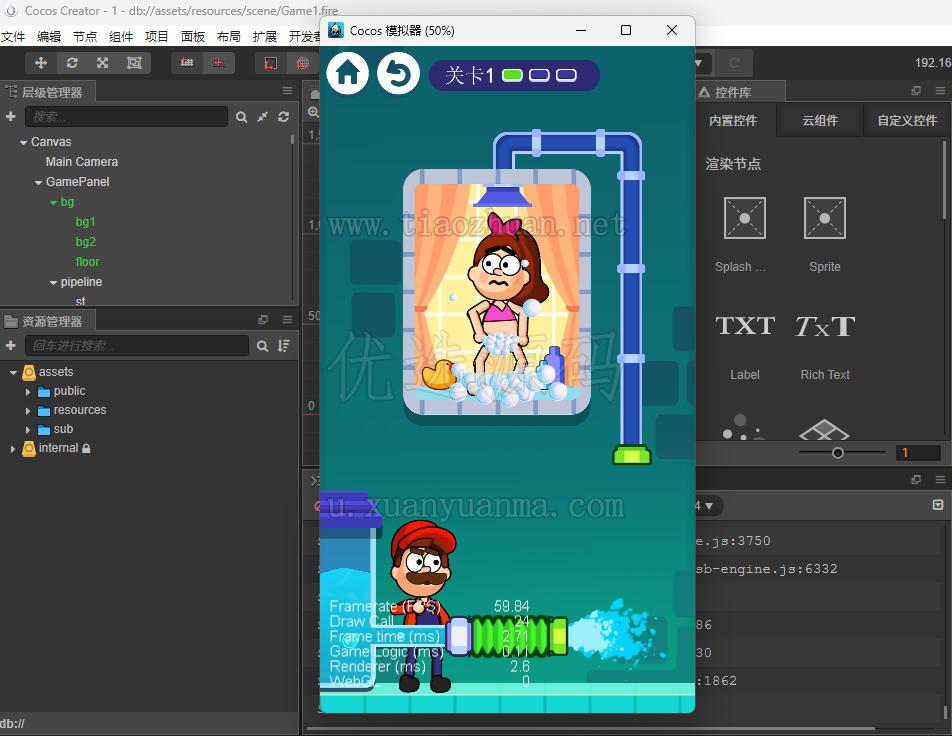Select the bg1 node

[x=86, y=222]
